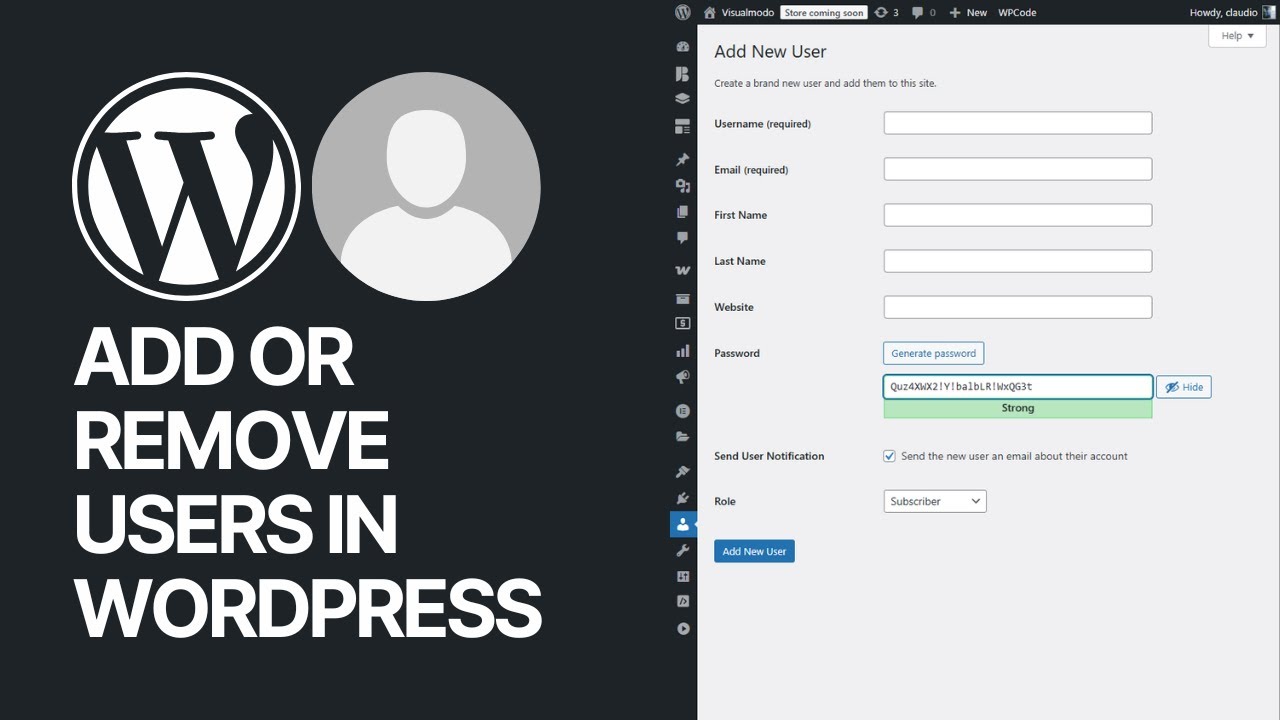Open the comments icon showing 0 in admin bar

pos(924,12)
